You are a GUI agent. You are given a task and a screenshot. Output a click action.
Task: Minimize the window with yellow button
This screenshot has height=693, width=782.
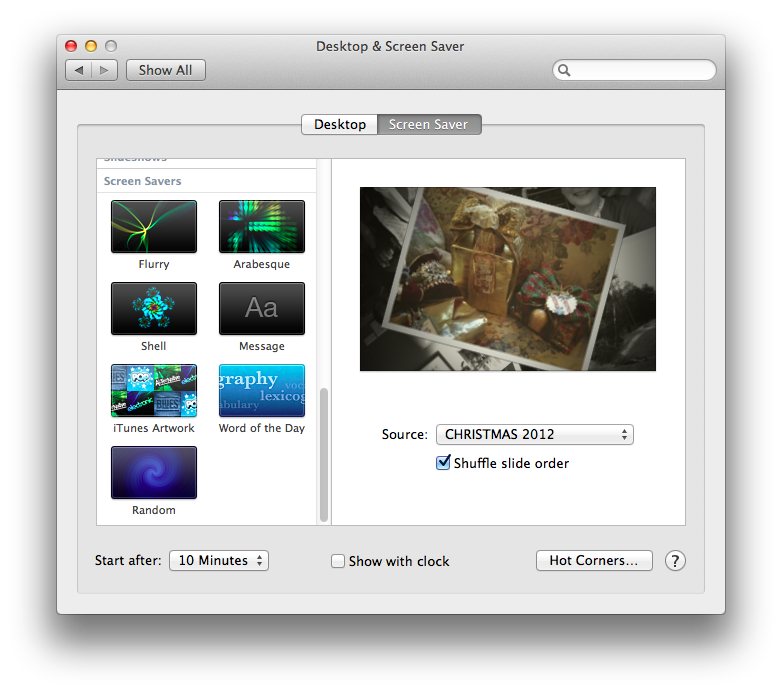click(91, 46)
